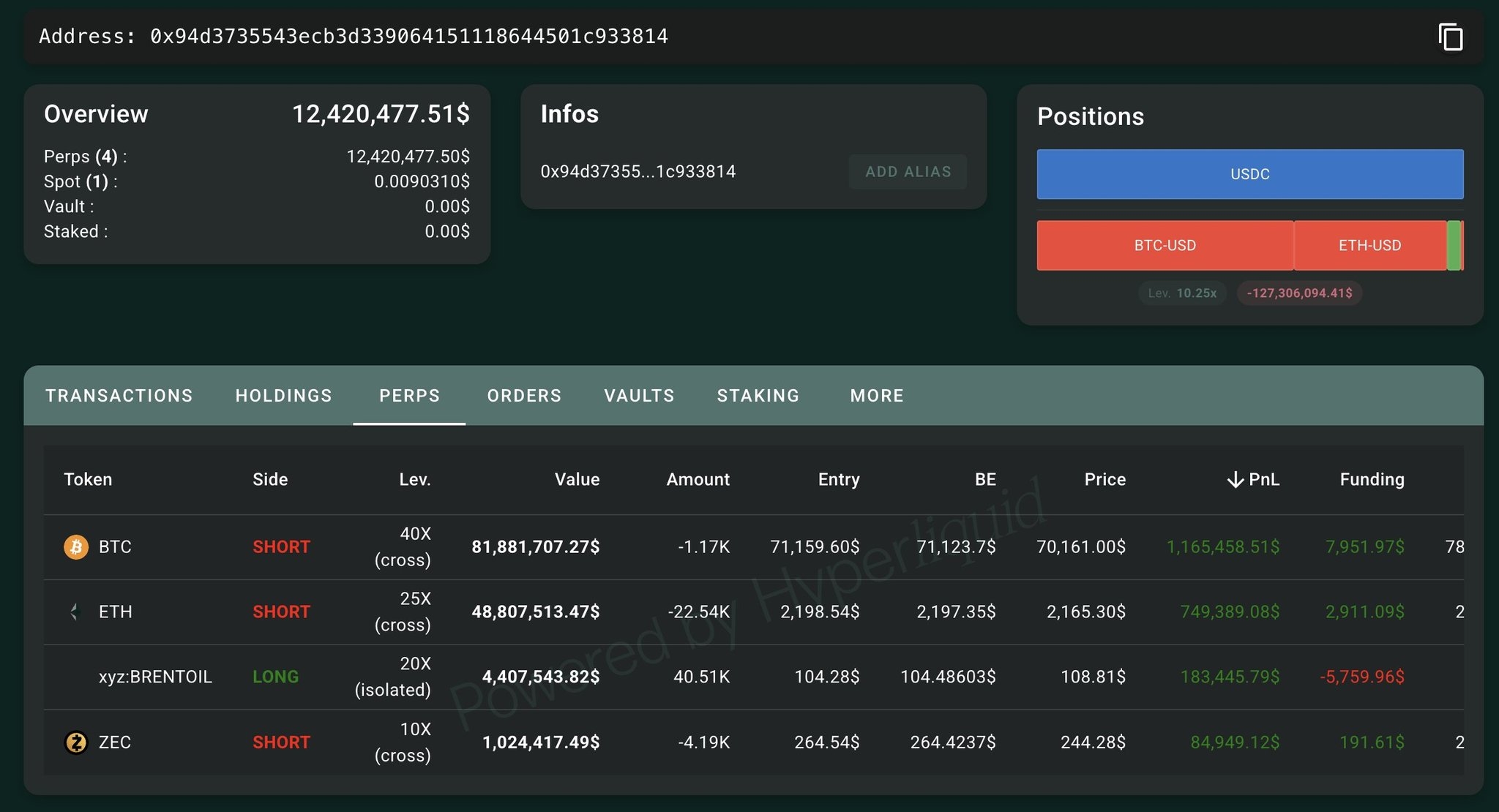Click the small green position segment
This screenshot has height=812, width=1499.
point(1454,246)
